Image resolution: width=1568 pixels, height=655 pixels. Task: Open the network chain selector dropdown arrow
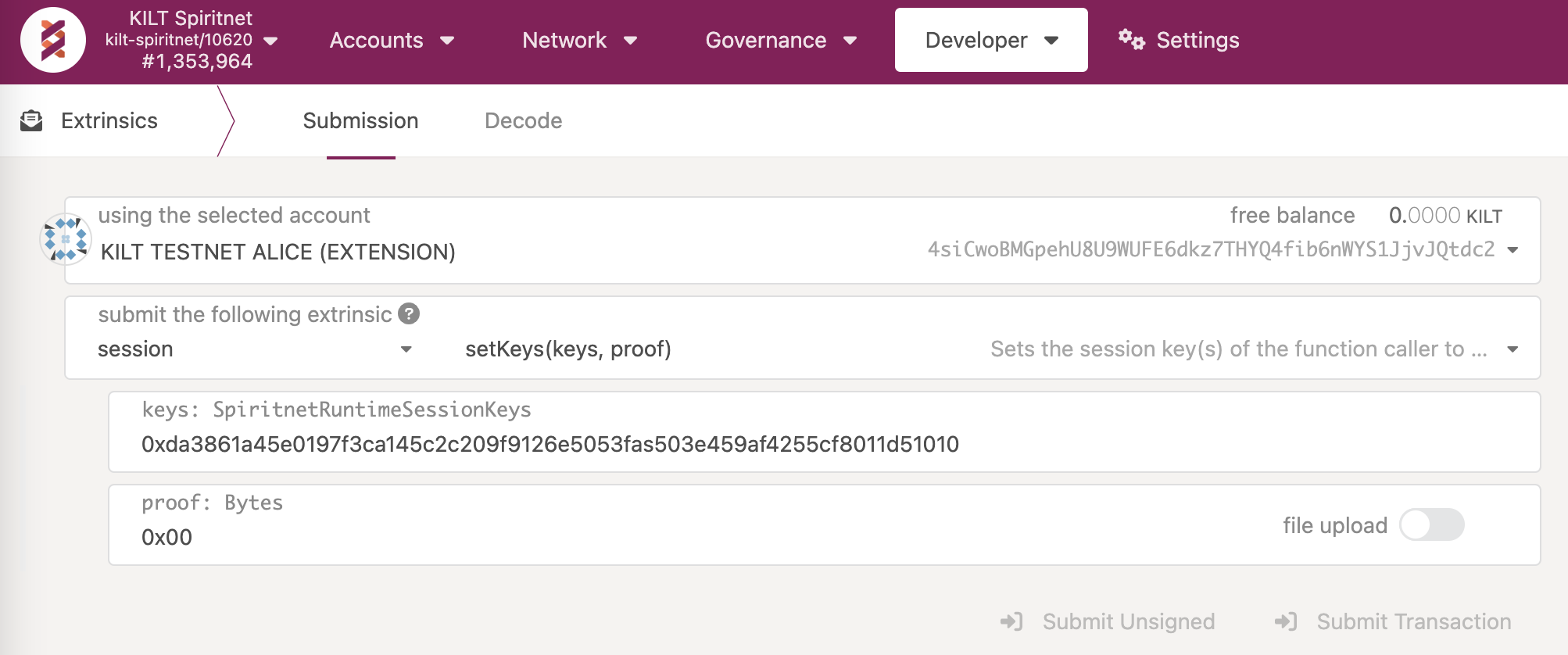[x=271, y=41]
